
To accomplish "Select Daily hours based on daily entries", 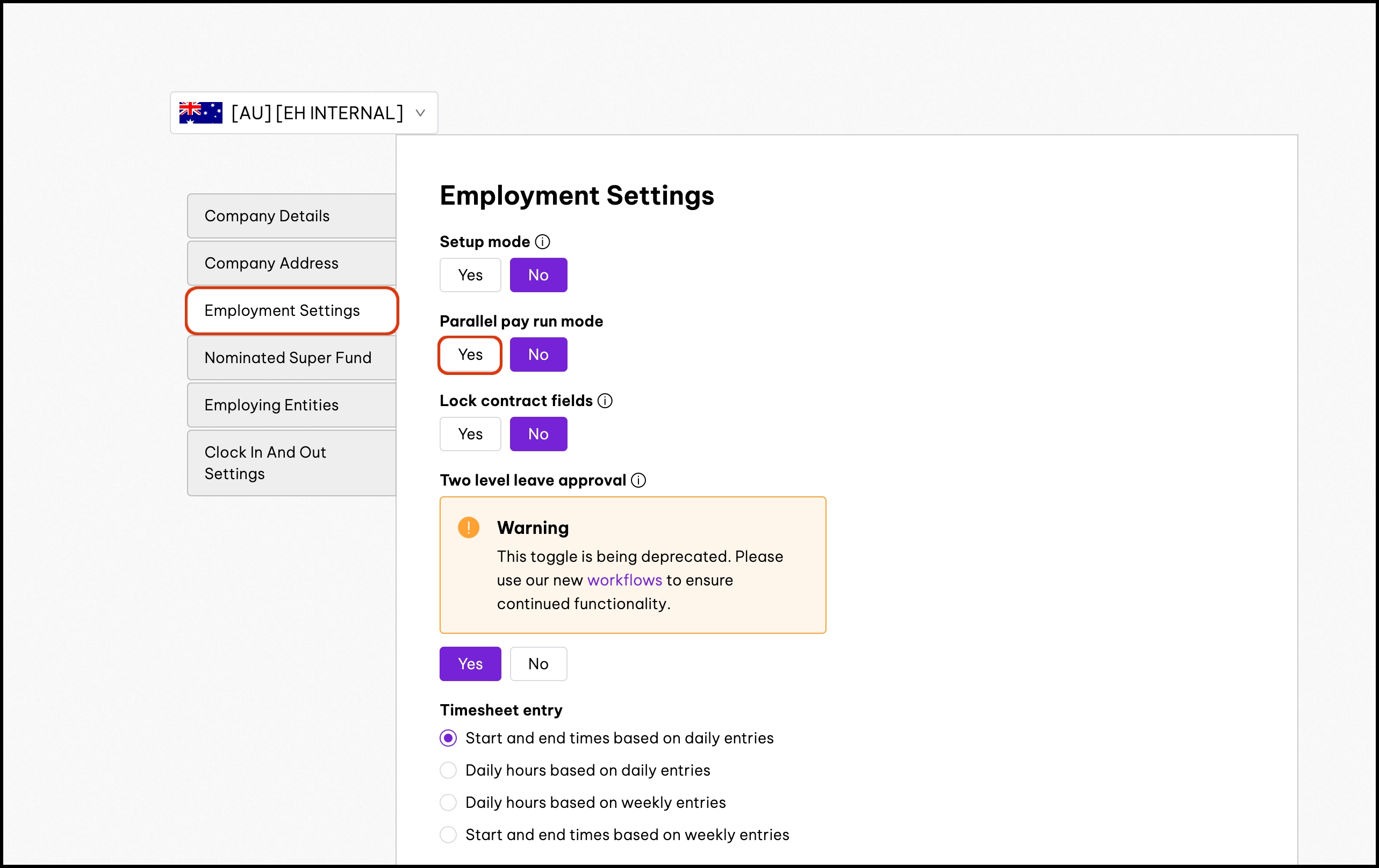I will tap(448, 771).
